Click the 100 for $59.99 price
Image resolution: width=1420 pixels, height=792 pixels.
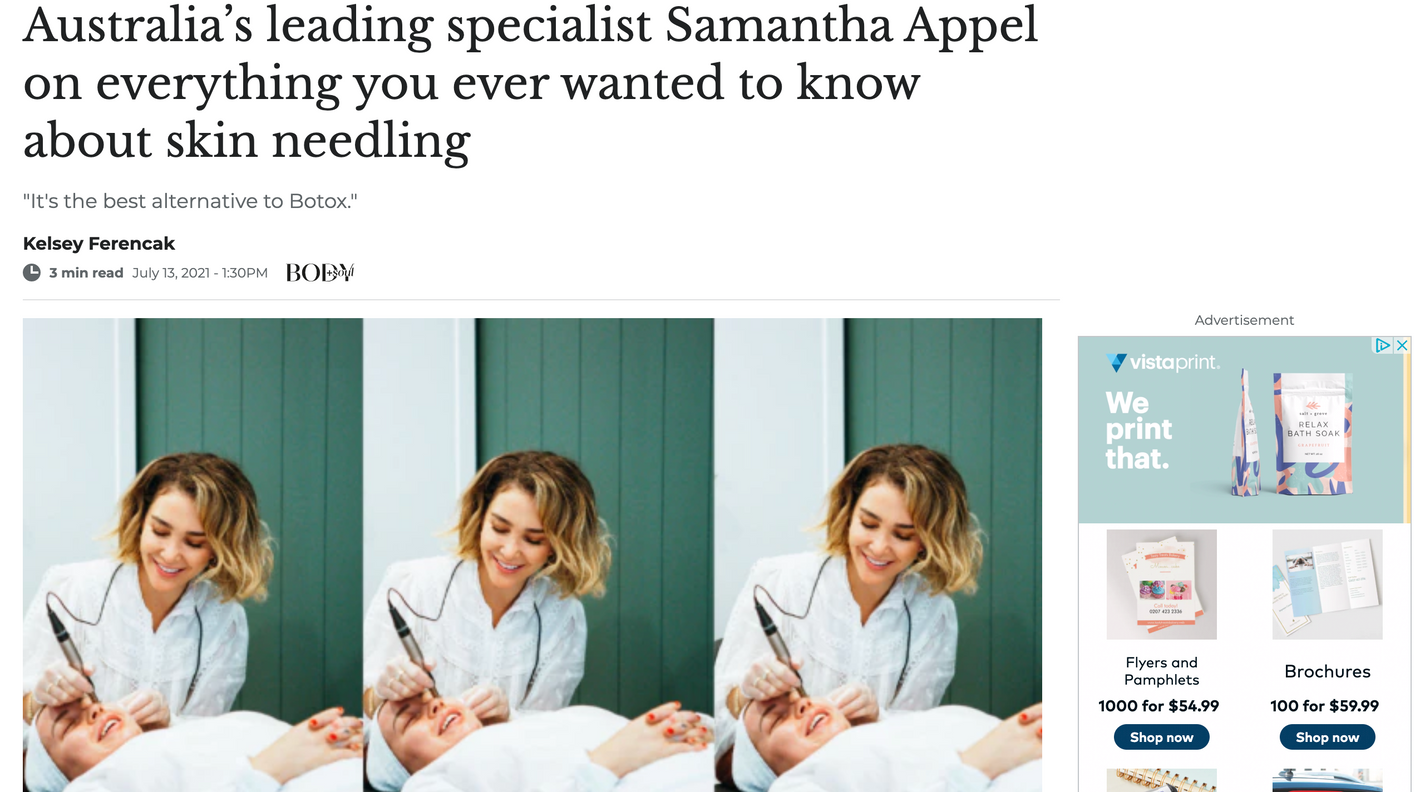[x=1324, y=706]
